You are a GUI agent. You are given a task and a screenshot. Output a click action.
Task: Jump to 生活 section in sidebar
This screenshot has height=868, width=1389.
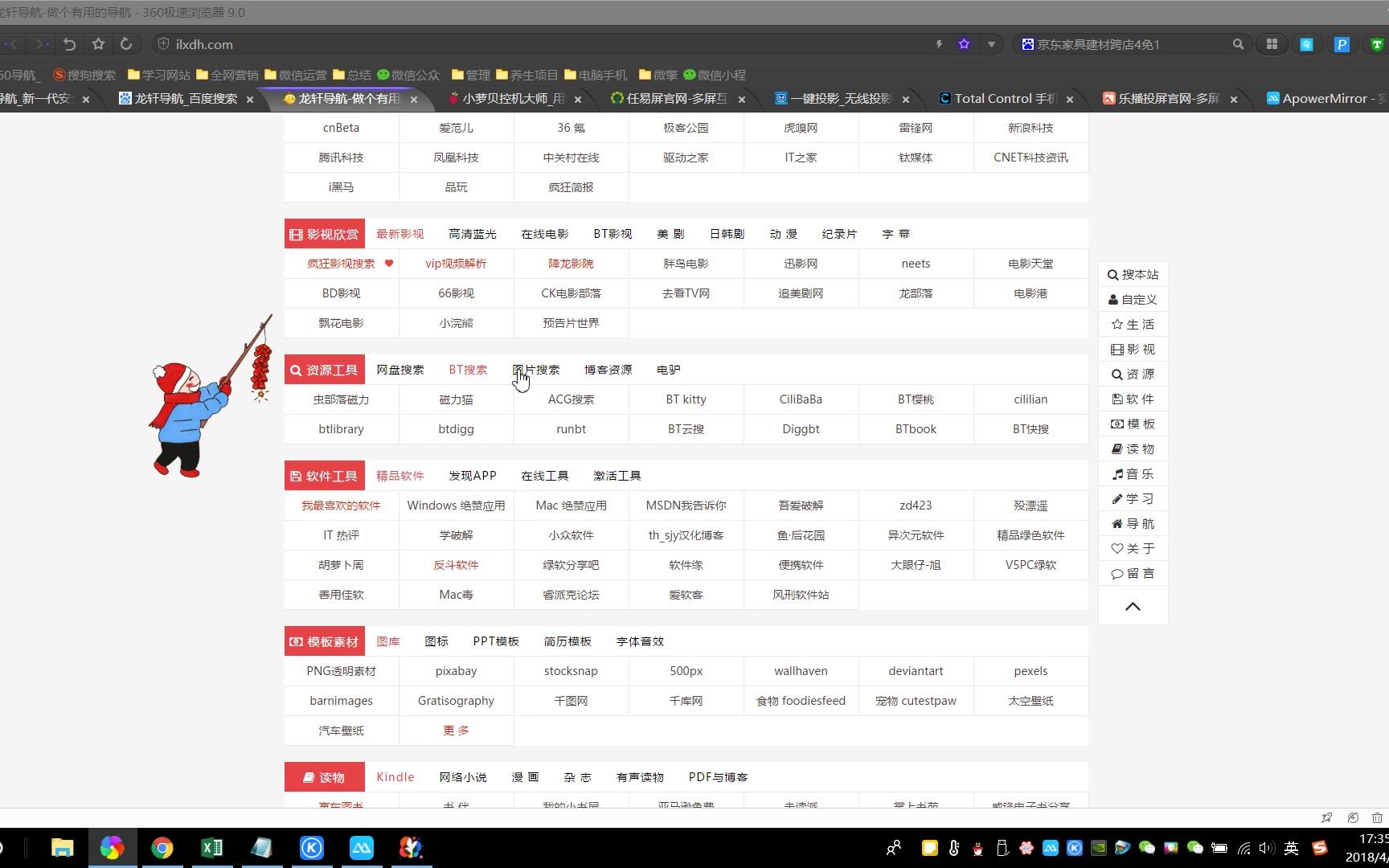[1133, 325]
